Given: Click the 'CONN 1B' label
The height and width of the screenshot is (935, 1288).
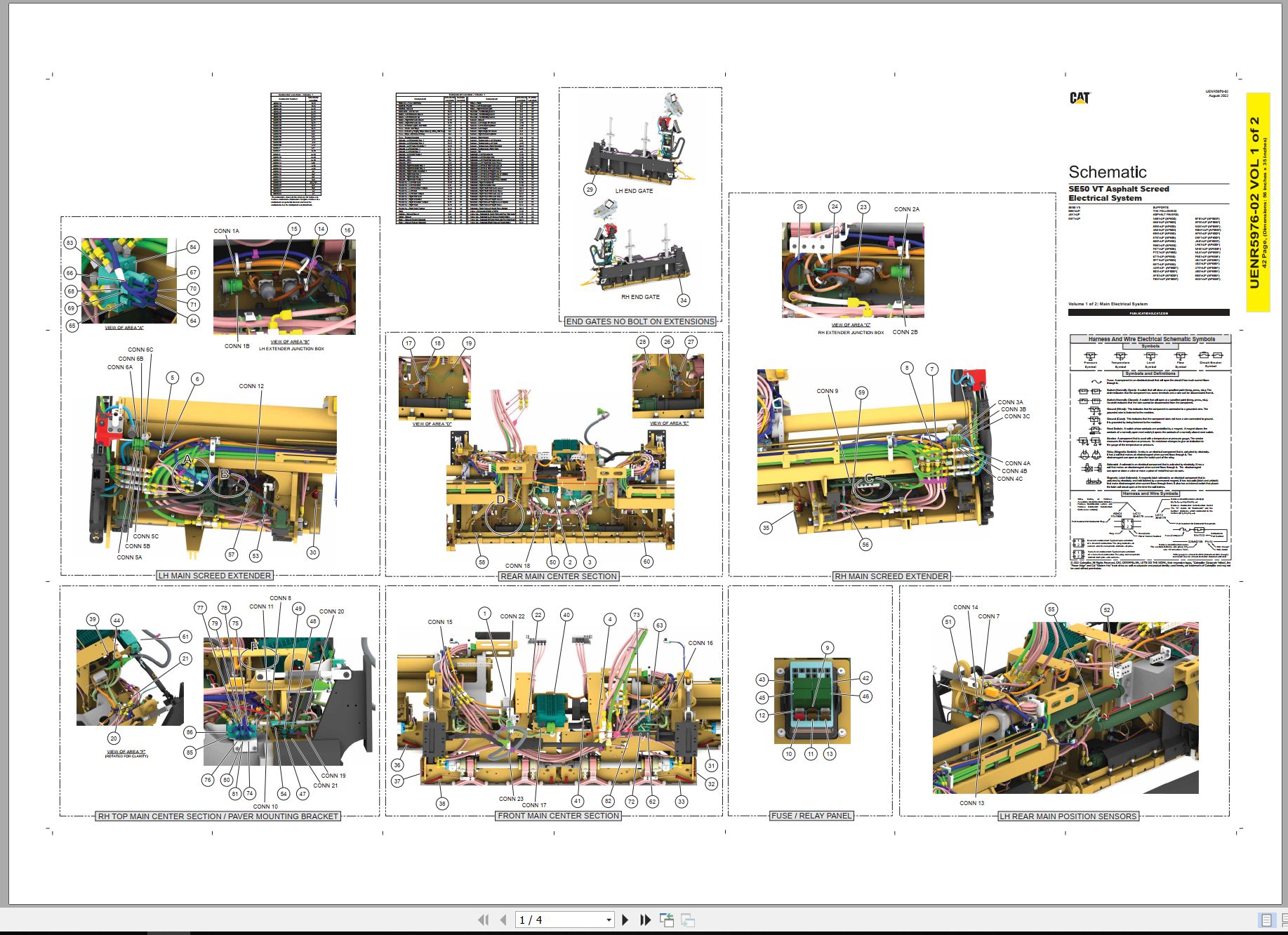Looking at the screenshot, I should (x=237, y=346).
